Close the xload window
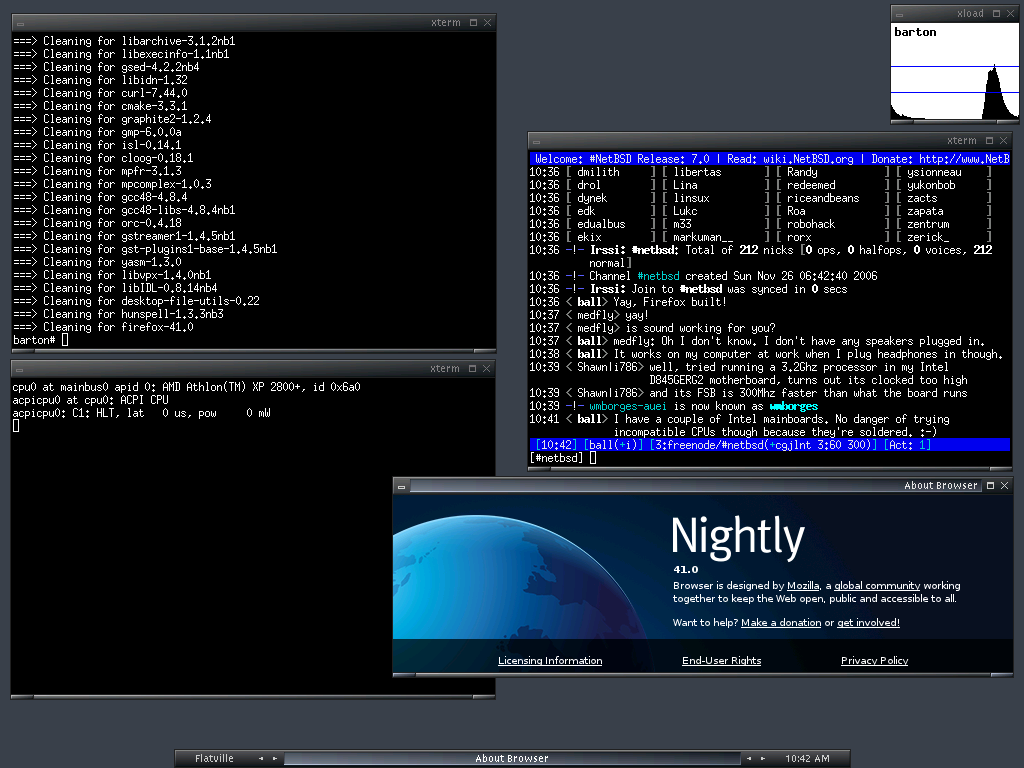The image size is (1024, 768). pos(1010,13)
